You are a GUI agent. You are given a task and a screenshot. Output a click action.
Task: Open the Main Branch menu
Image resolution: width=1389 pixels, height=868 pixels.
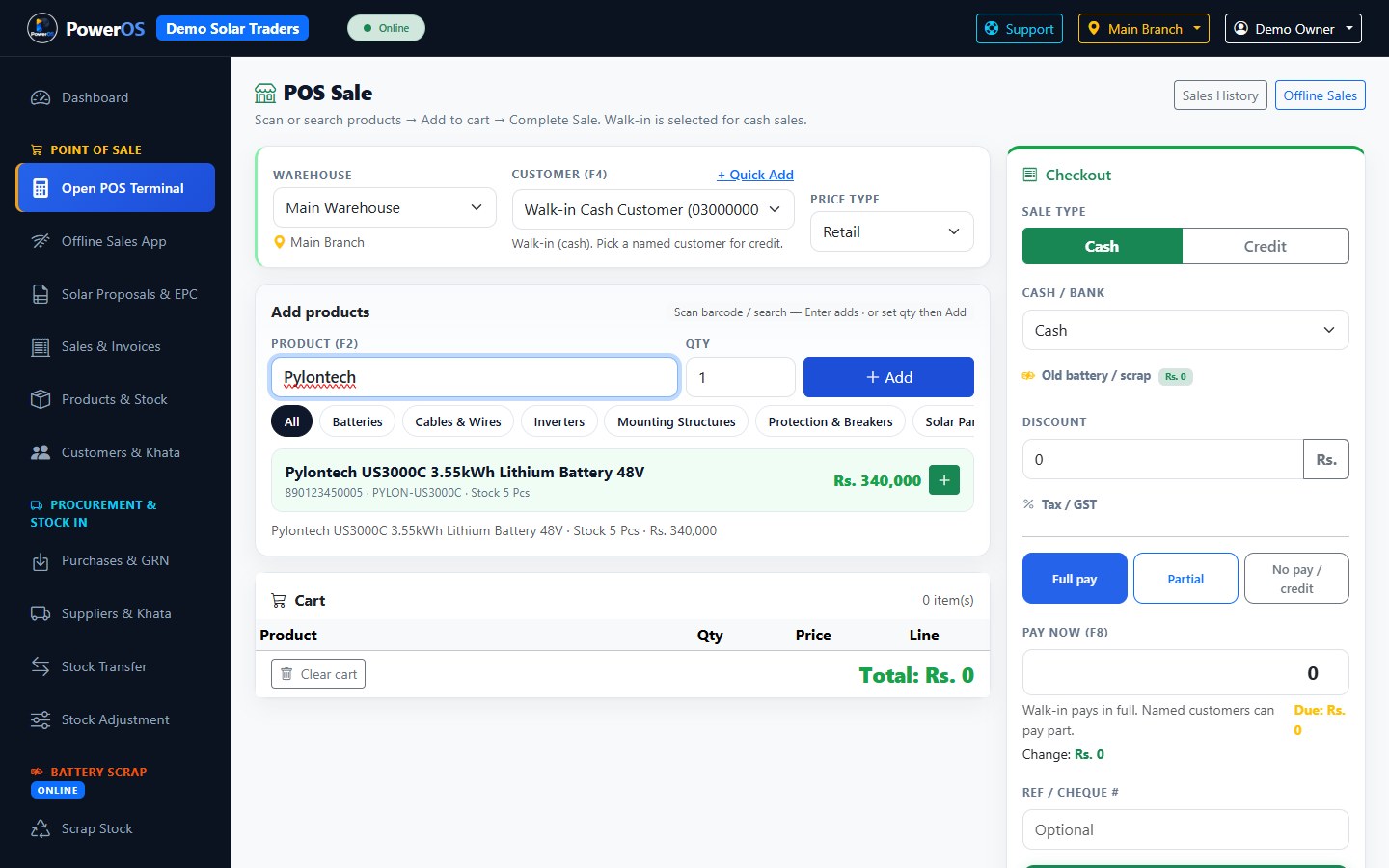[1144, 29]
